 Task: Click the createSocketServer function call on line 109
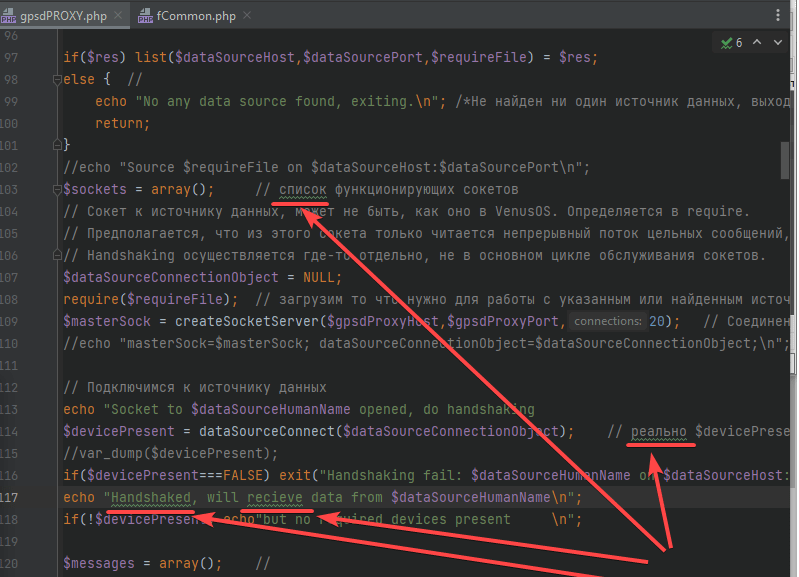[x=247, y=321]
